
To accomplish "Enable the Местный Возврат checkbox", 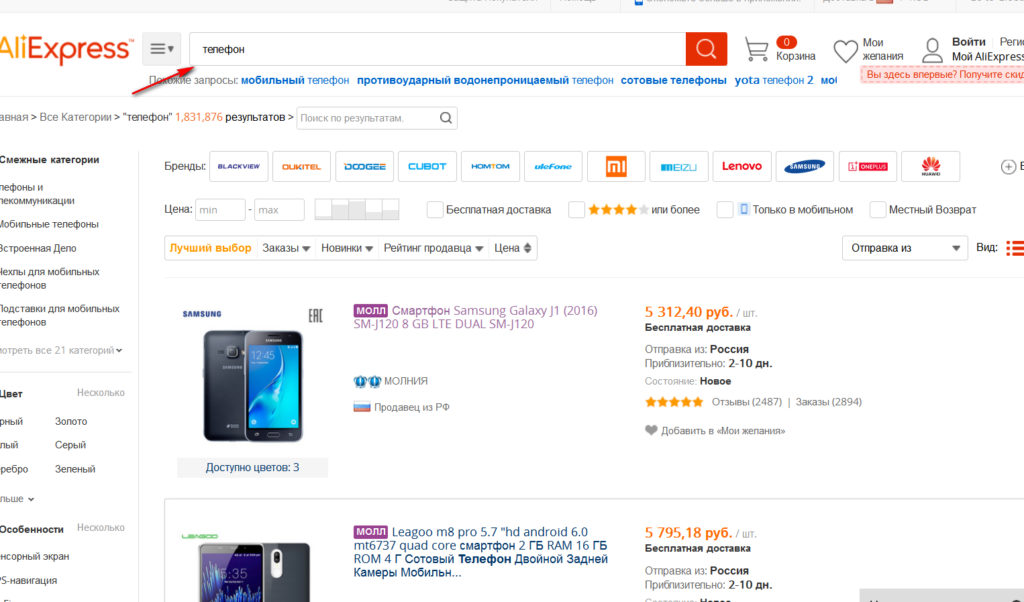I will point(878,210).
